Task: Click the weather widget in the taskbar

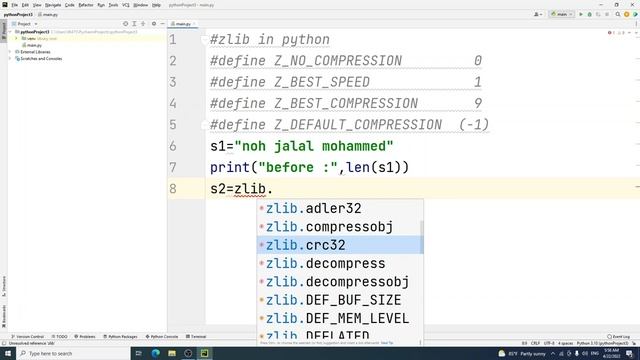Action: (522, 353)
